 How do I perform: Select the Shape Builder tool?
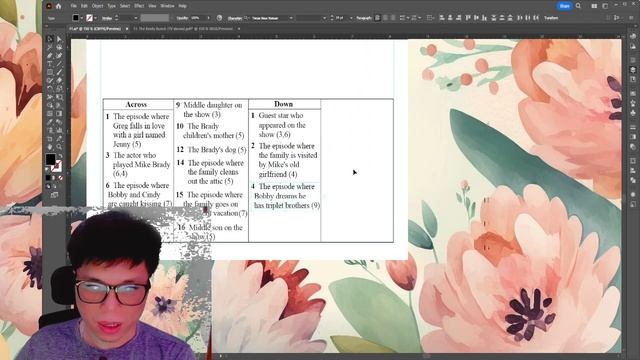click(x=50, y=105)
